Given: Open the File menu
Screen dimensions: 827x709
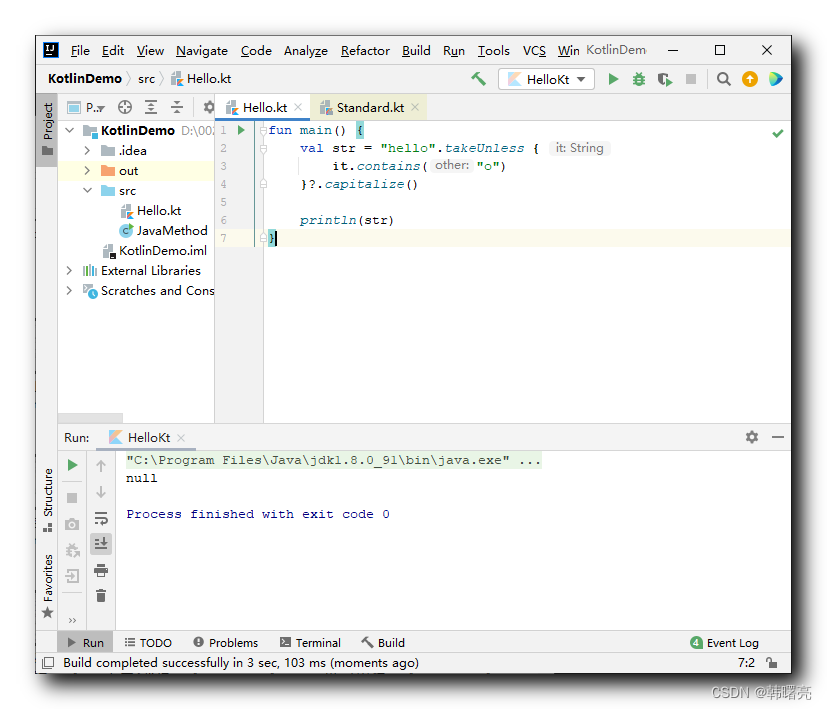Looking at the screenshot, I should 80,51.
